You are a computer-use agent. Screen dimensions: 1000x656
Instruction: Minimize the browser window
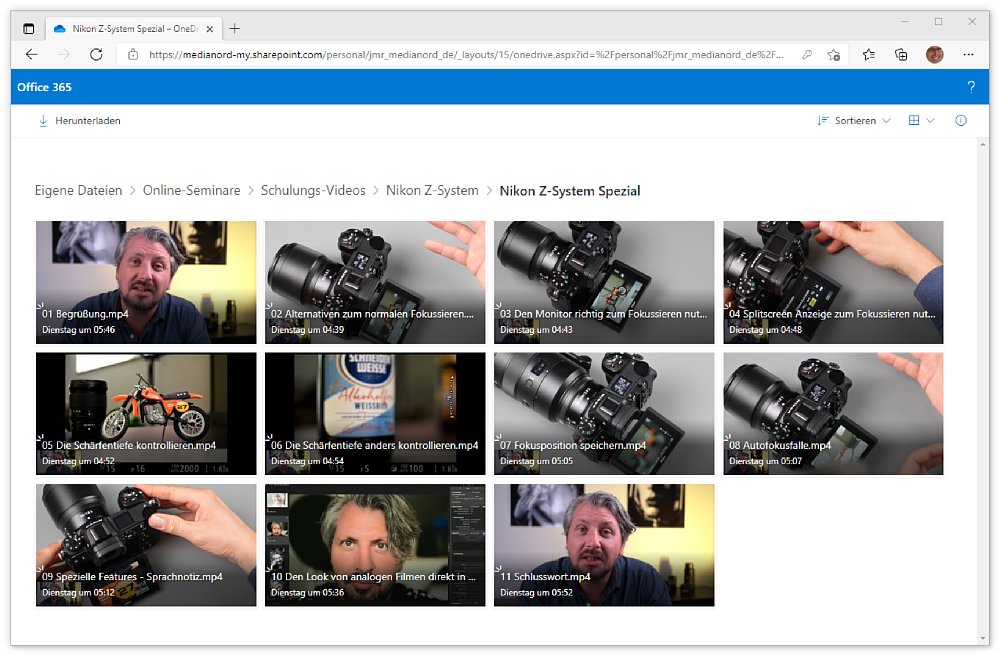904,22
